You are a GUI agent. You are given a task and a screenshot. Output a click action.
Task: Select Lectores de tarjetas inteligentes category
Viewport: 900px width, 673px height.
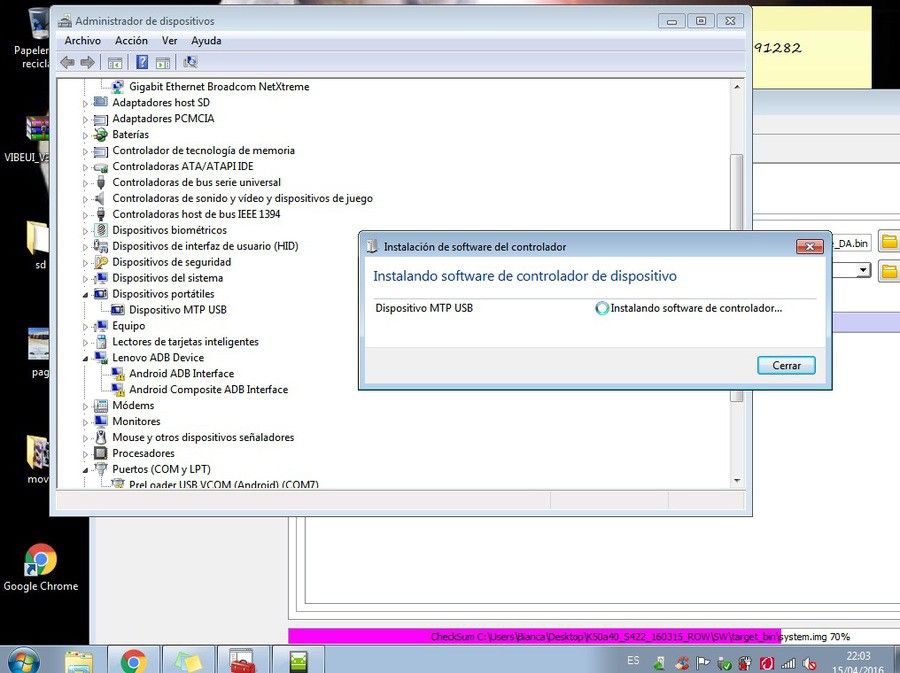click(x=185, y=342)
